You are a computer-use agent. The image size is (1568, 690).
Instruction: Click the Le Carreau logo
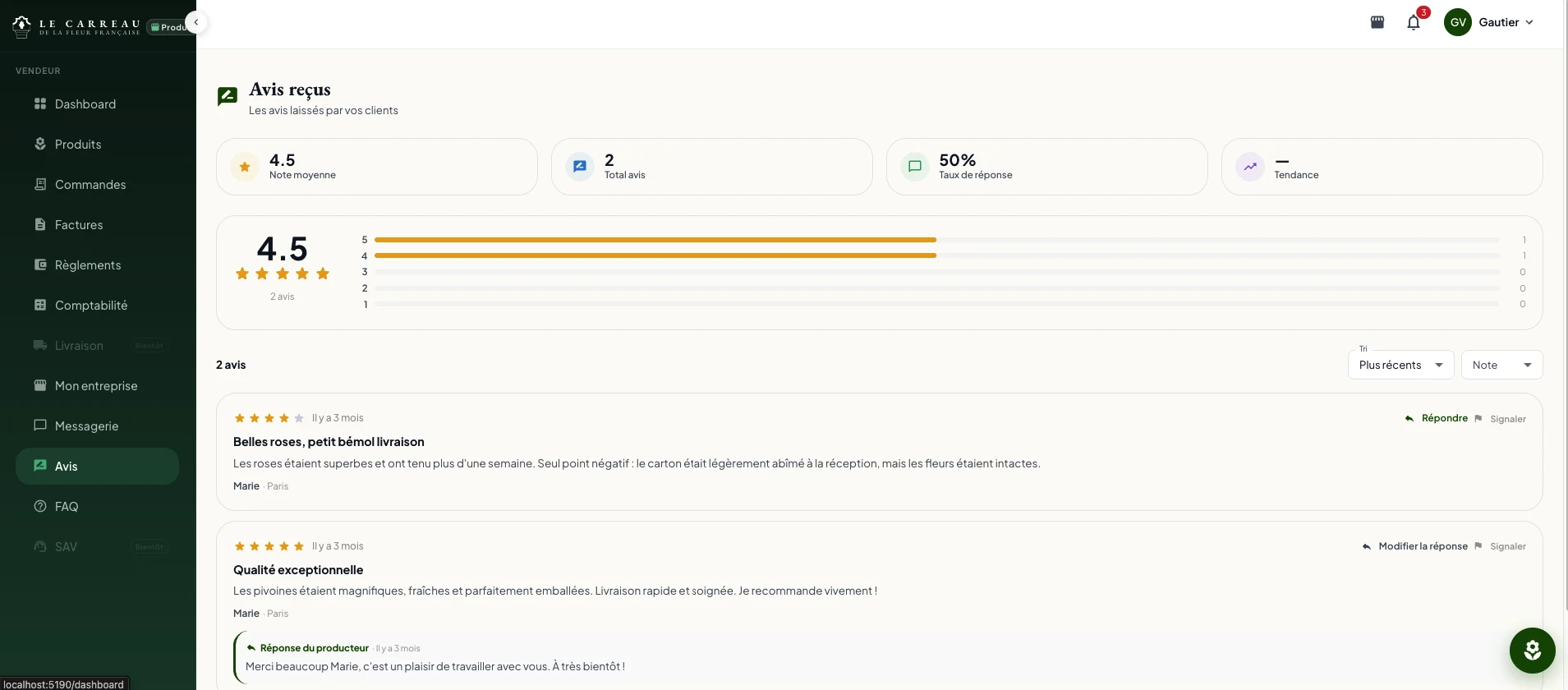[76, 27]
